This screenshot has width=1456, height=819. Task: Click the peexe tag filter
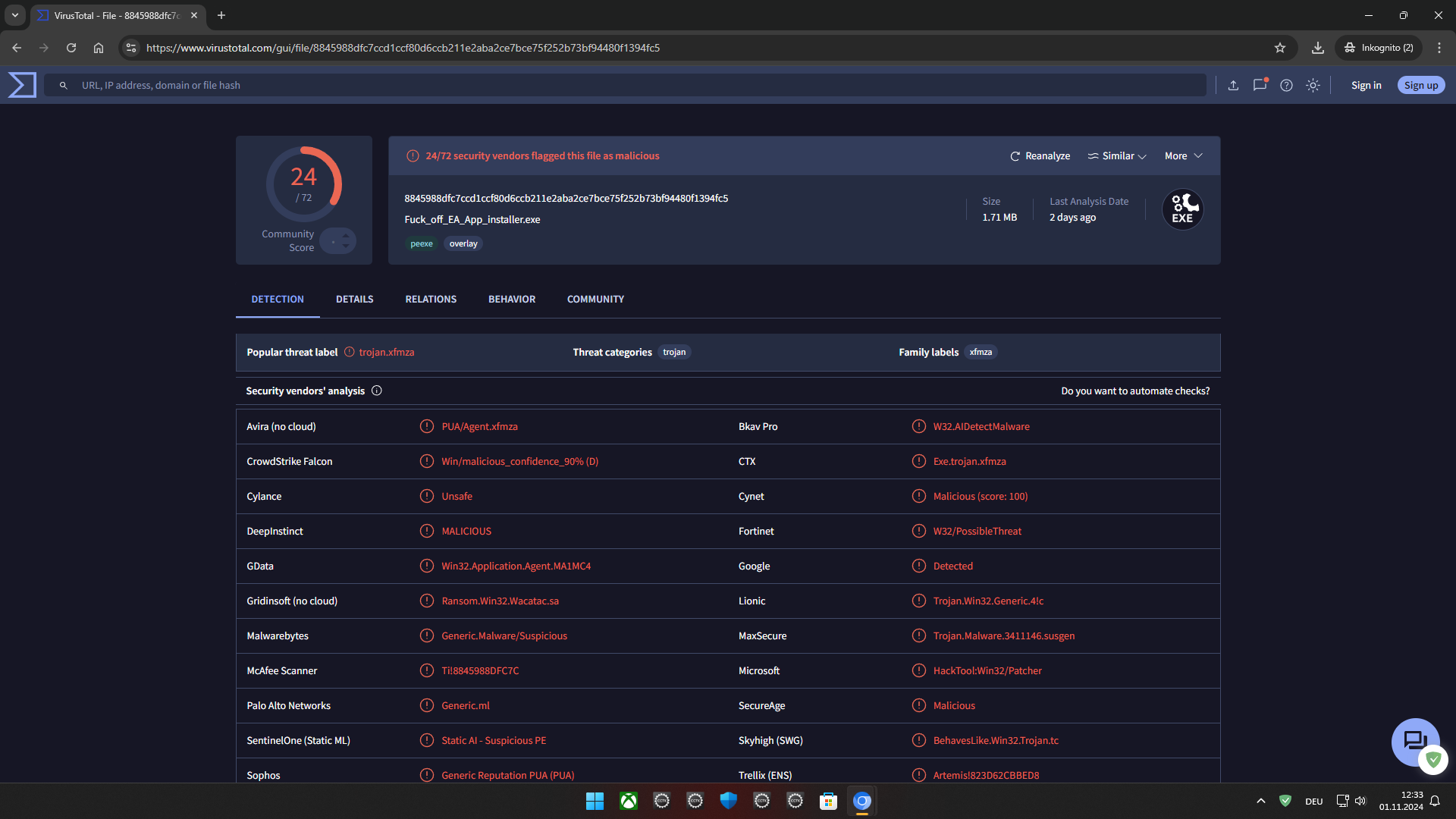click(x=421, y=243)
